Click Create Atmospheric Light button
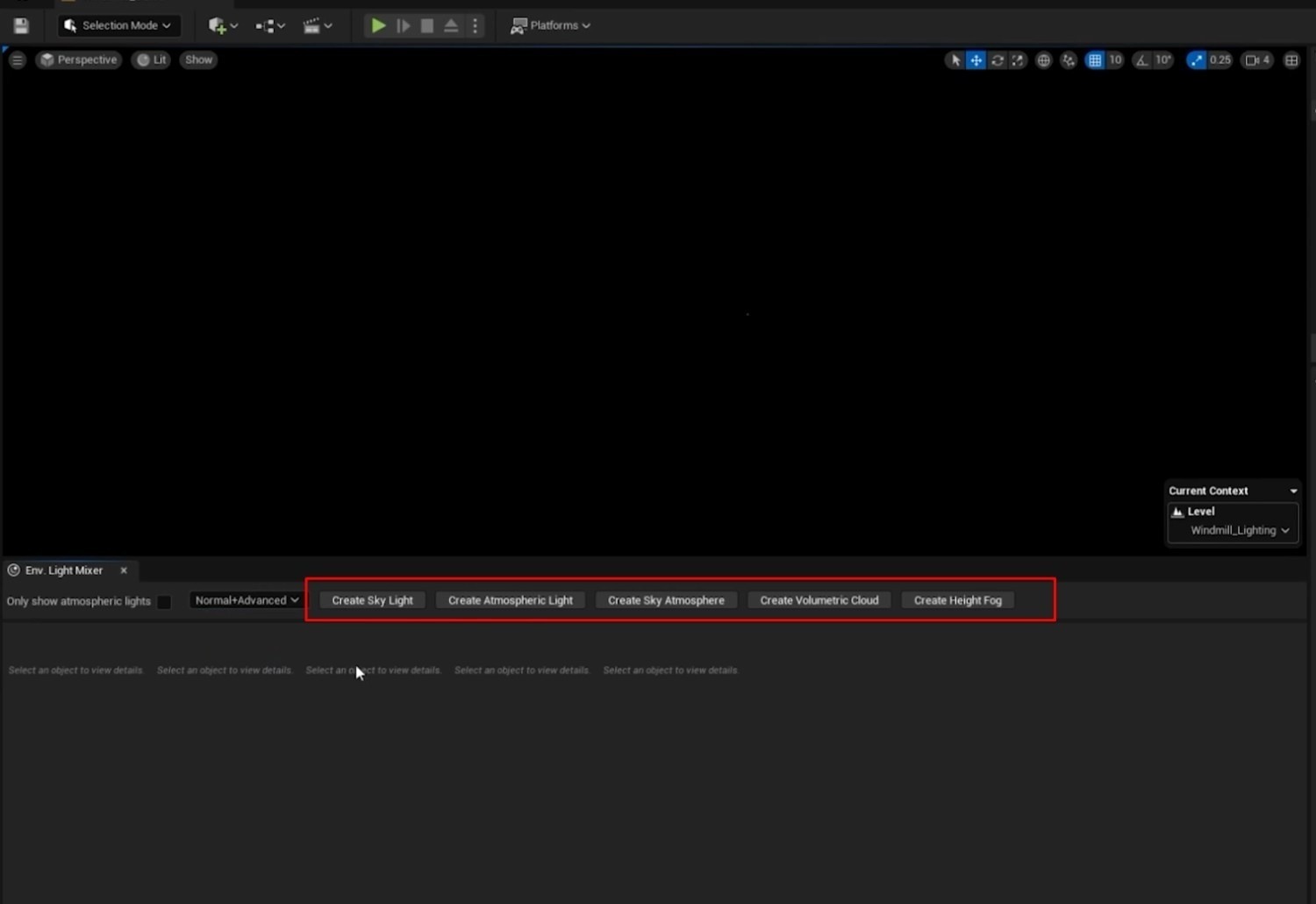Viewport: 1316px width, 904px height. (x=511, y=600)
